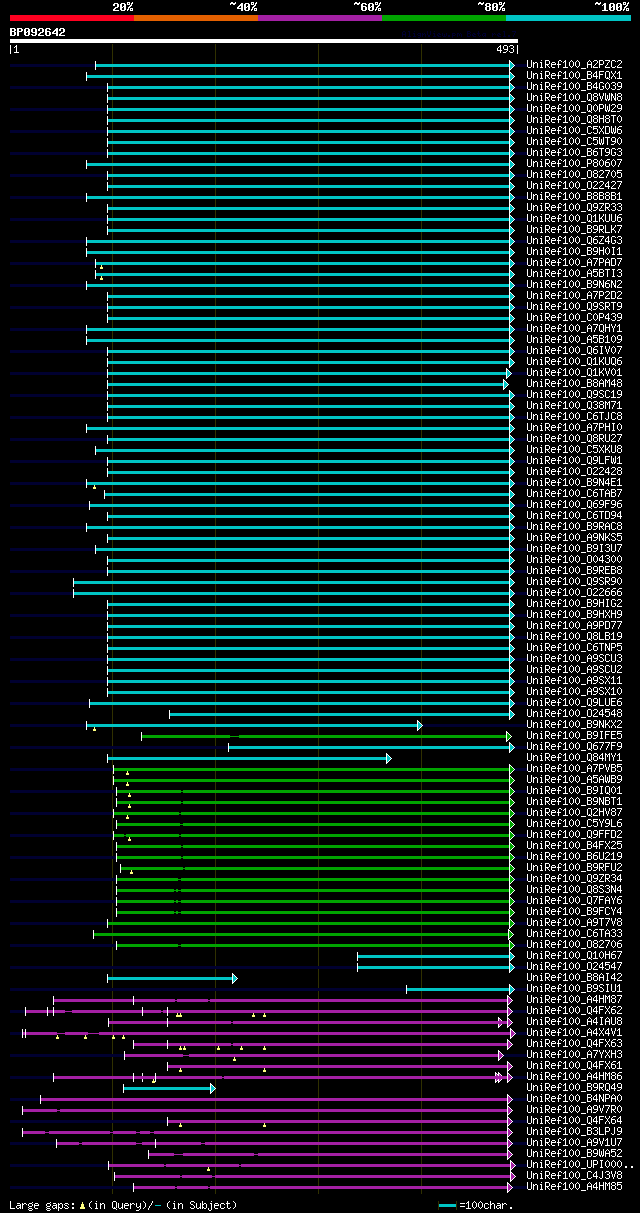The image size is (640, 1213).
Task: Click label UniRef100_A4X4V1
Action: point(574,1032)
